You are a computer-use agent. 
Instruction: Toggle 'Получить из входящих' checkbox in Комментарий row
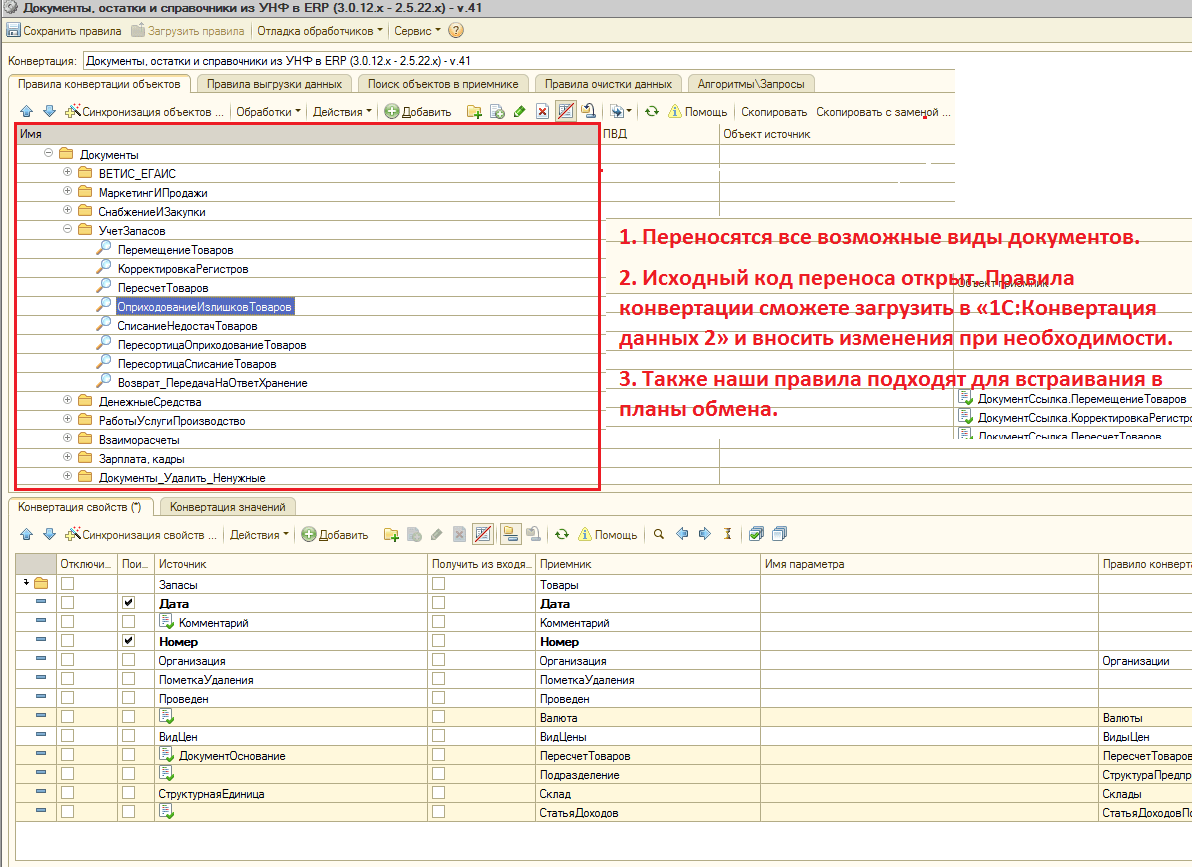pyautogui.click(x=439, y=621)
